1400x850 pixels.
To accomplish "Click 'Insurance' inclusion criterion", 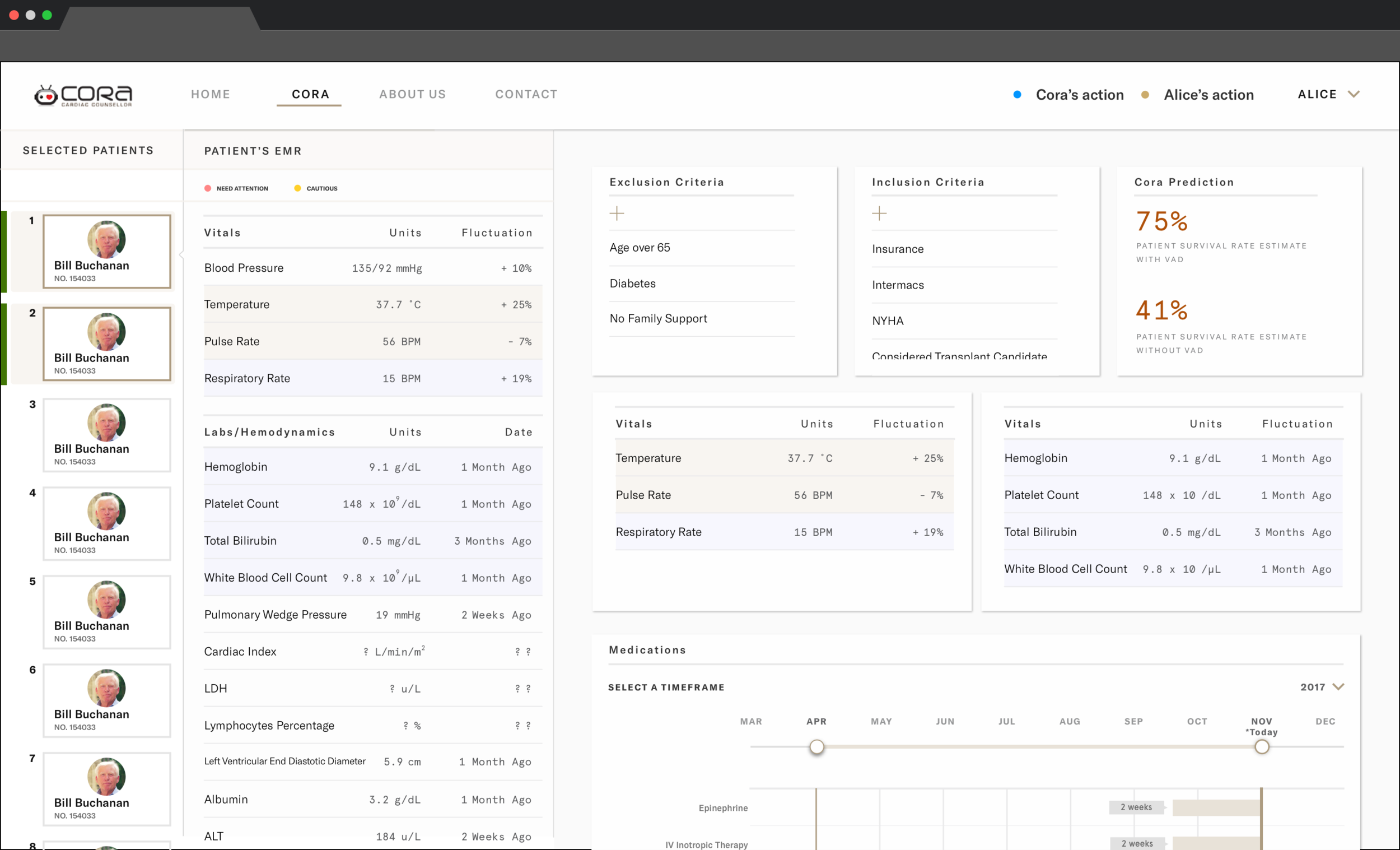I will [x=897, y=249].
